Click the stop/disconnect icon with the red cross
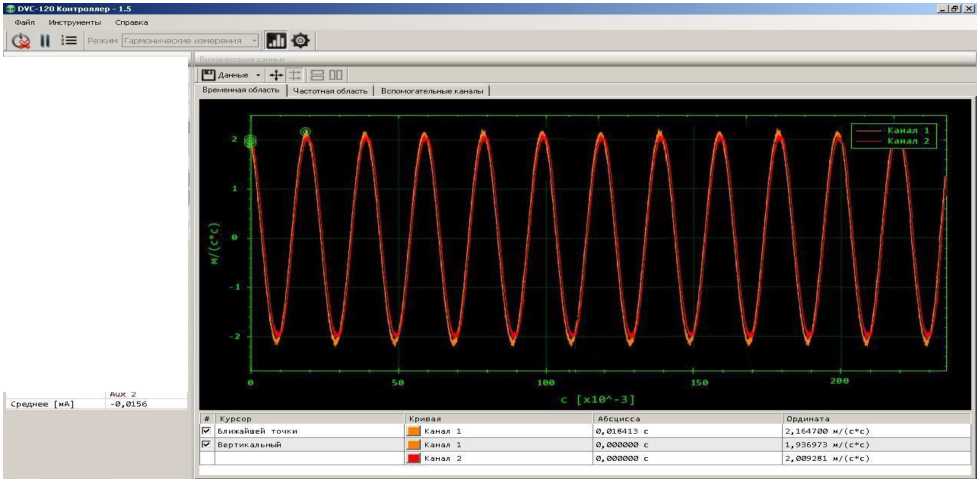 click(x=21, y=41)
